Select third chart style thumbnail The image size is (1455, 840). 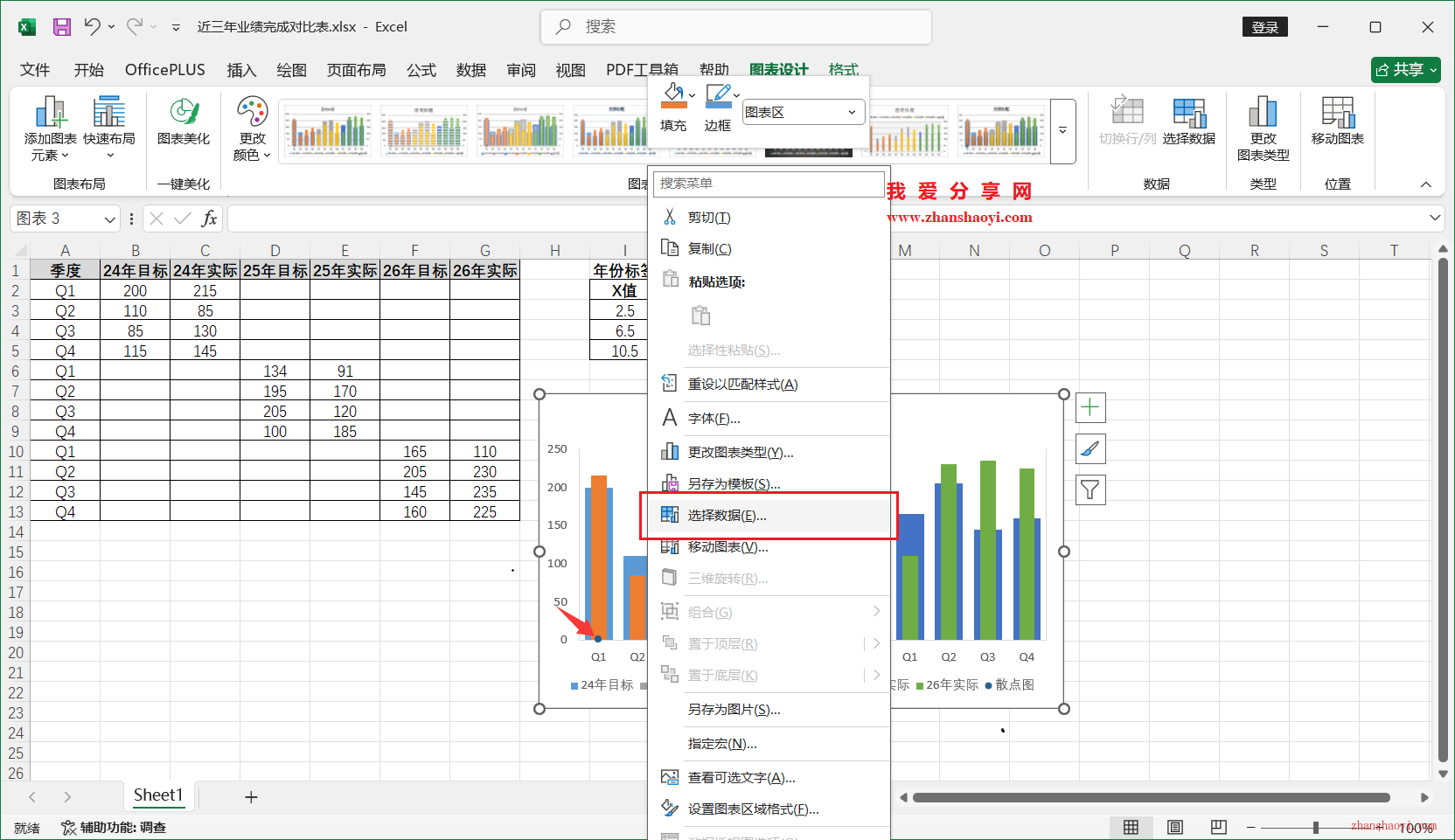519,131
